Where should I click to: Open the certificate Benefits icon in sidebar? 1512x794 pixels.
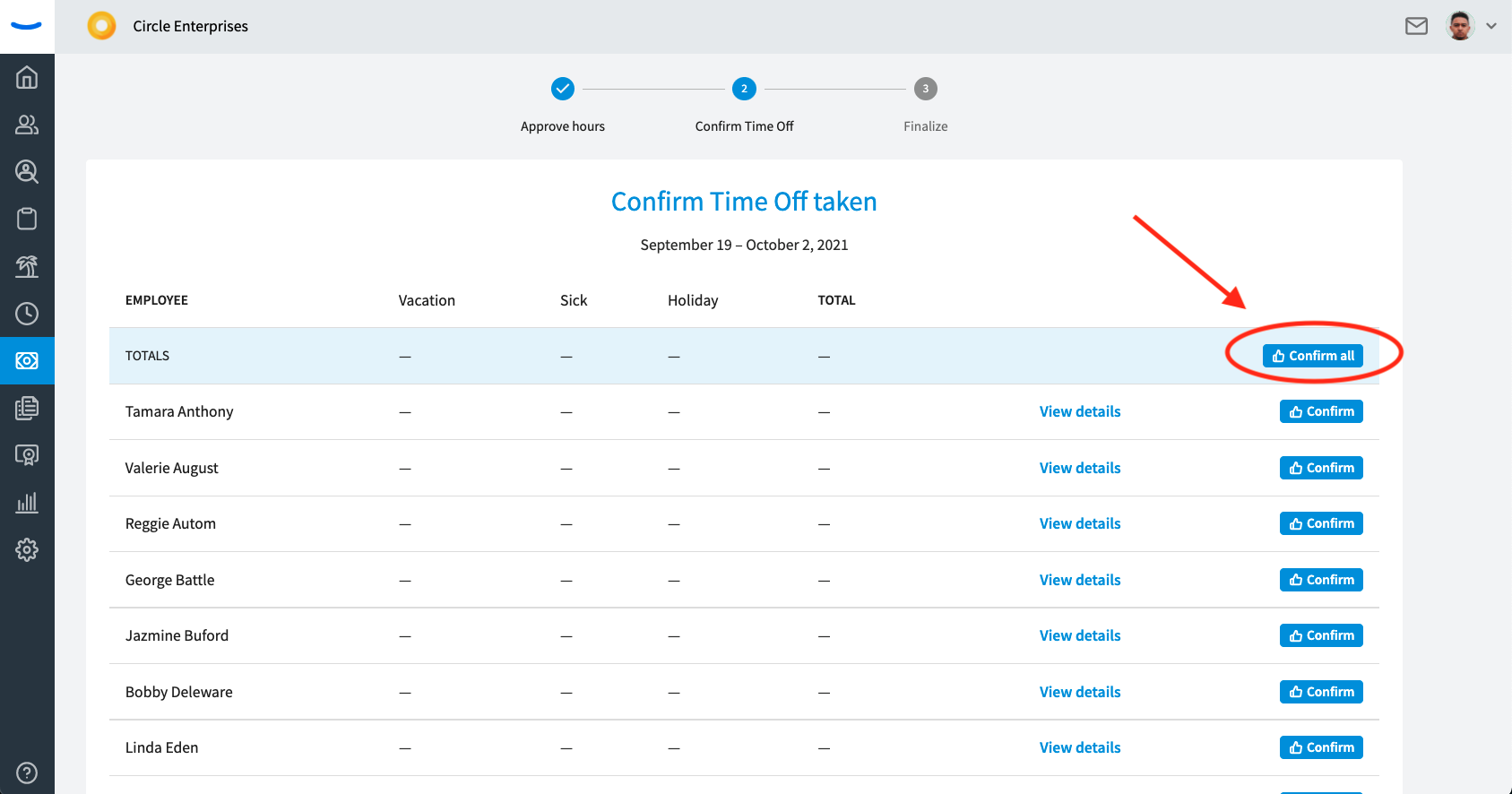[x=27, y=455]
